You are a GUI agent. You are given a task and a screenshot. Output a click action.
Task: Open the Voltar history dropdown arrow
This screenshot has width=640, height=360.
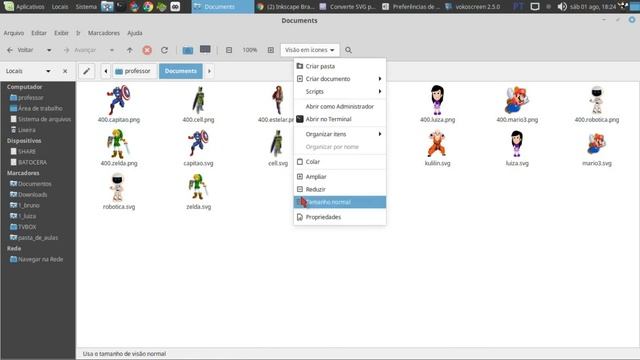coord(49,50)
